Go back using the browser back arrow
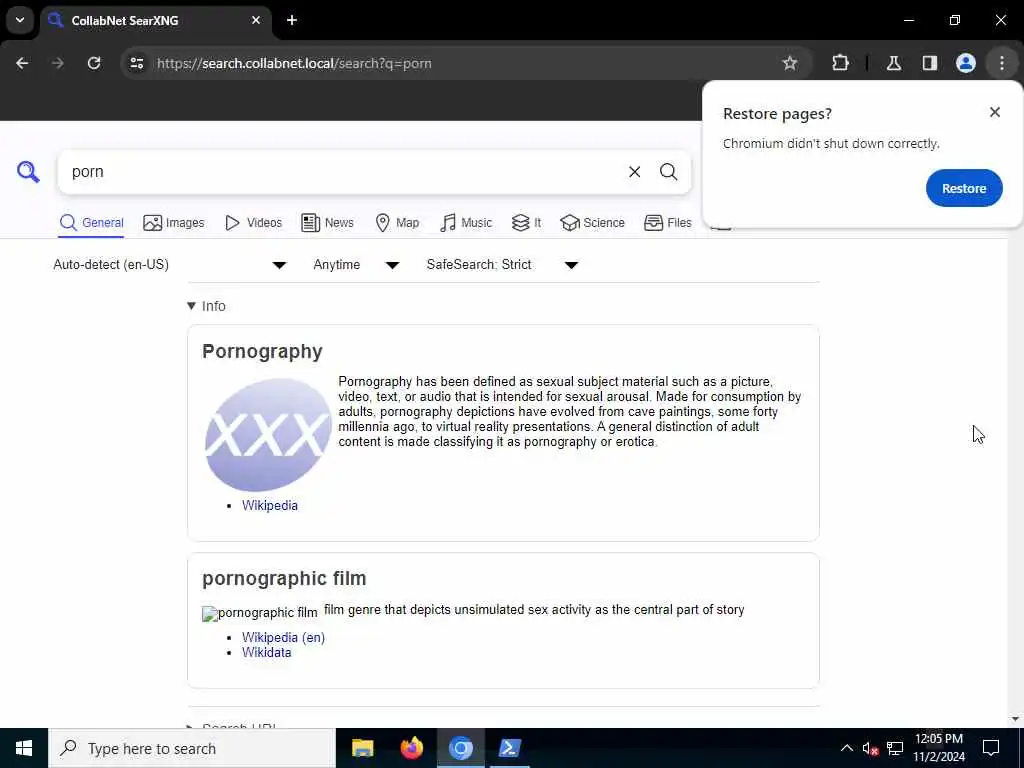1024x768 pixels. click(x=22, y=63)
